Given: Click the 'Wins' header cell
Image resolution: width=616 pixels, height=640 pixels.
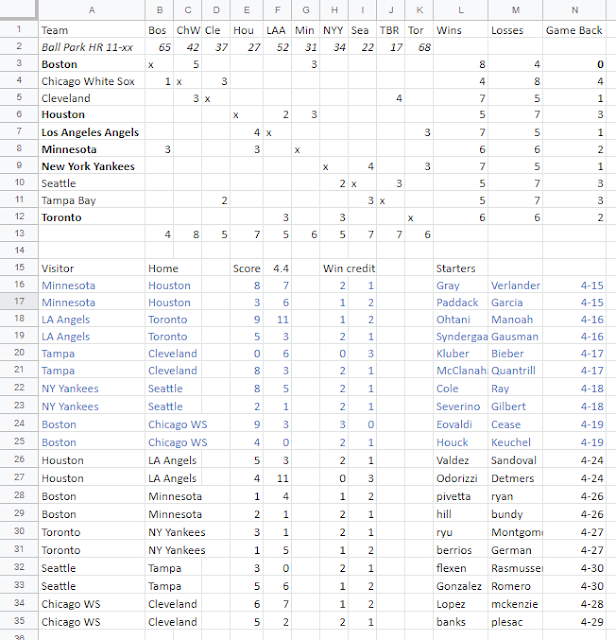Looking at the screenshot, I should (460, 30).
